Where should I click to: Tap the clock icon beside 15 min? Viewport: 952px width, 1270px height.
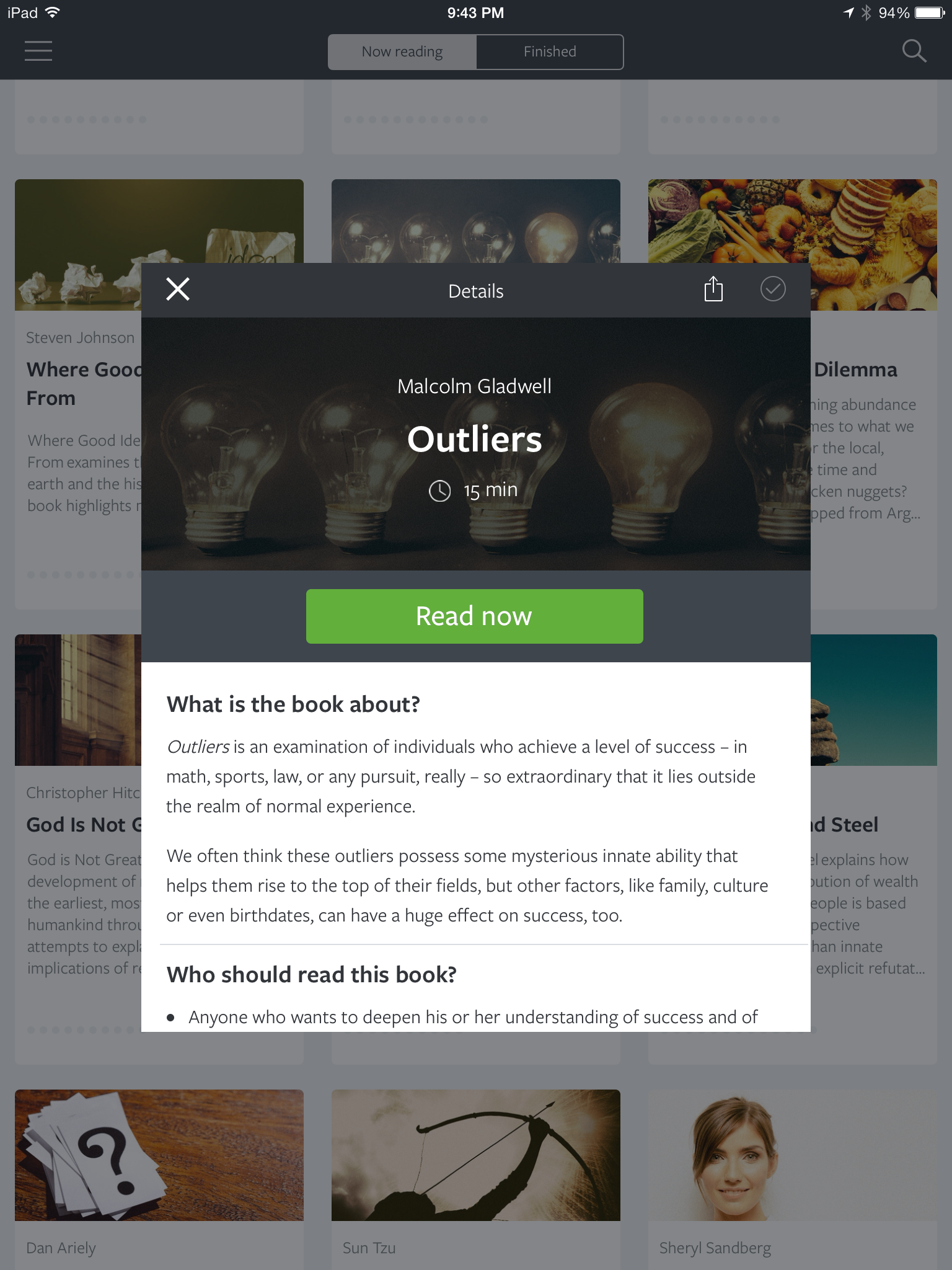point(439,491)
